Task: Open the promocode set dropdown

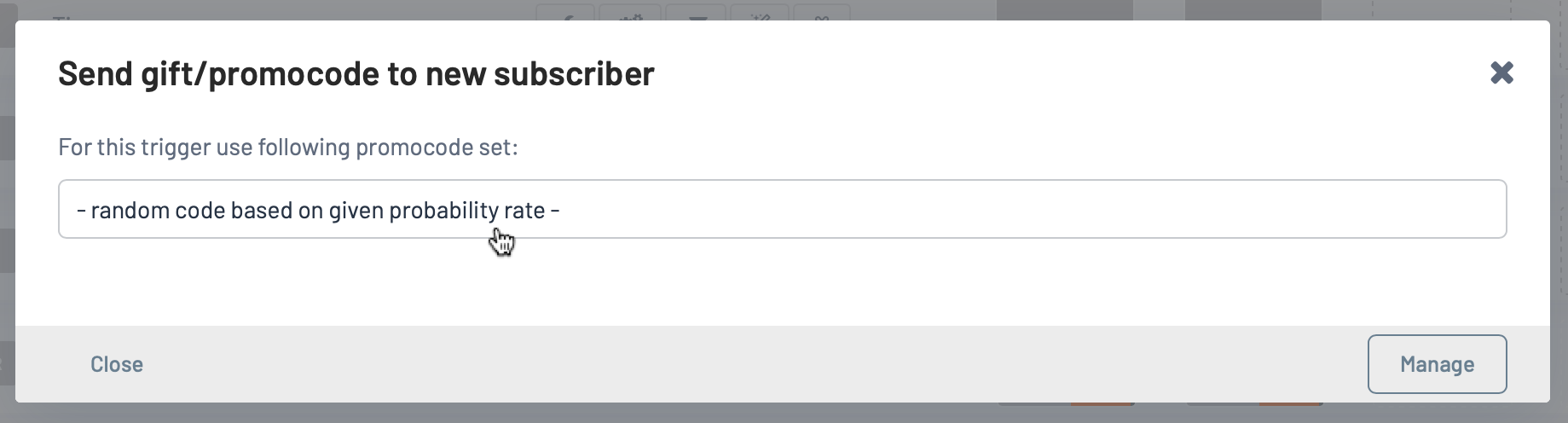Action: [x=782, y=209]
